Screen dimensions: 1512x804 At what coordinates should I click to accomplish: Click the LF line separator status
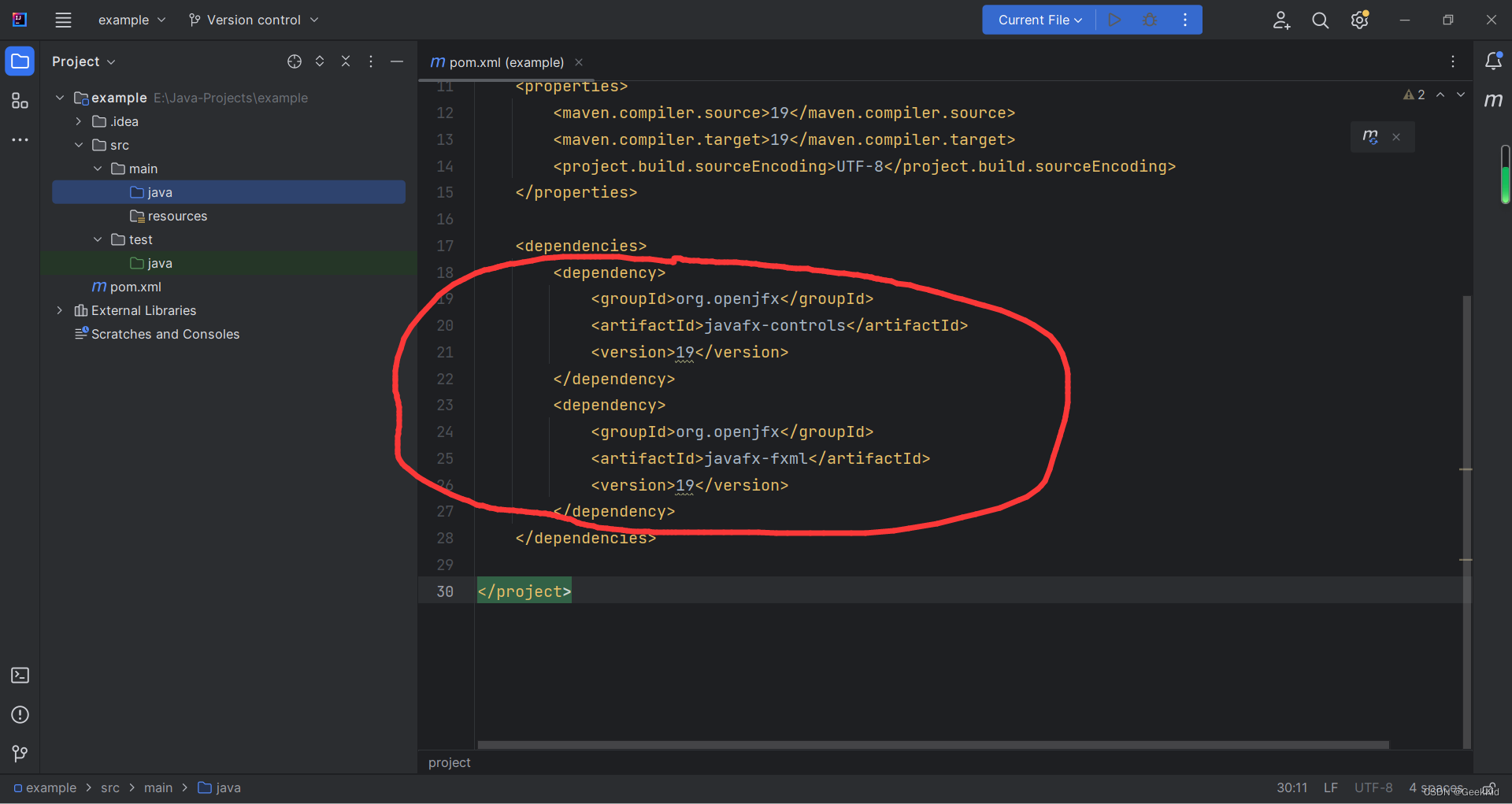(1331, 787)
